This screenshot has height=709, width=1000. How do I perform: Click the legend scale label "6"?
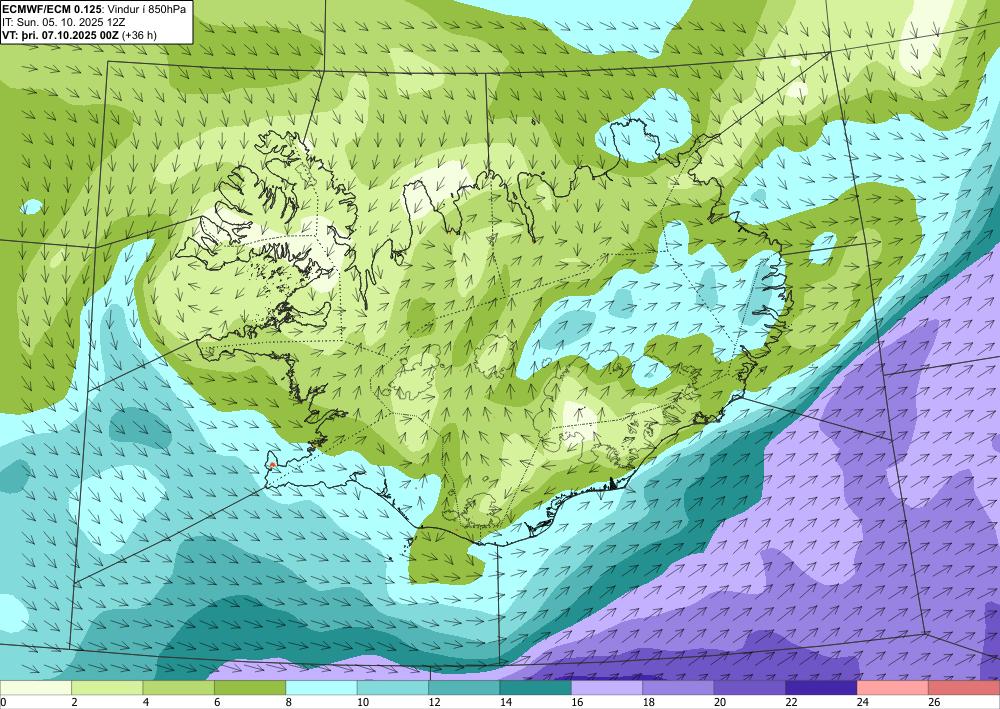click(217, 703)
